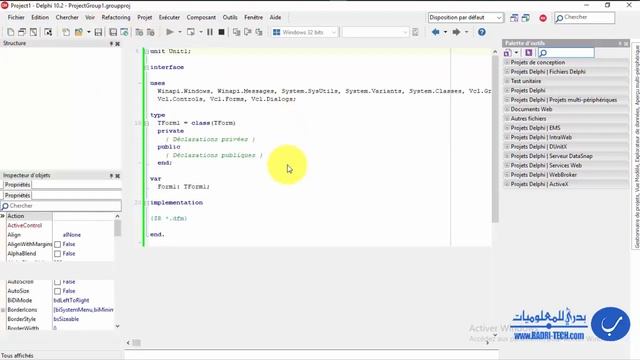Open the dropdown arrow next to the Run button

[x=180, y=32]
